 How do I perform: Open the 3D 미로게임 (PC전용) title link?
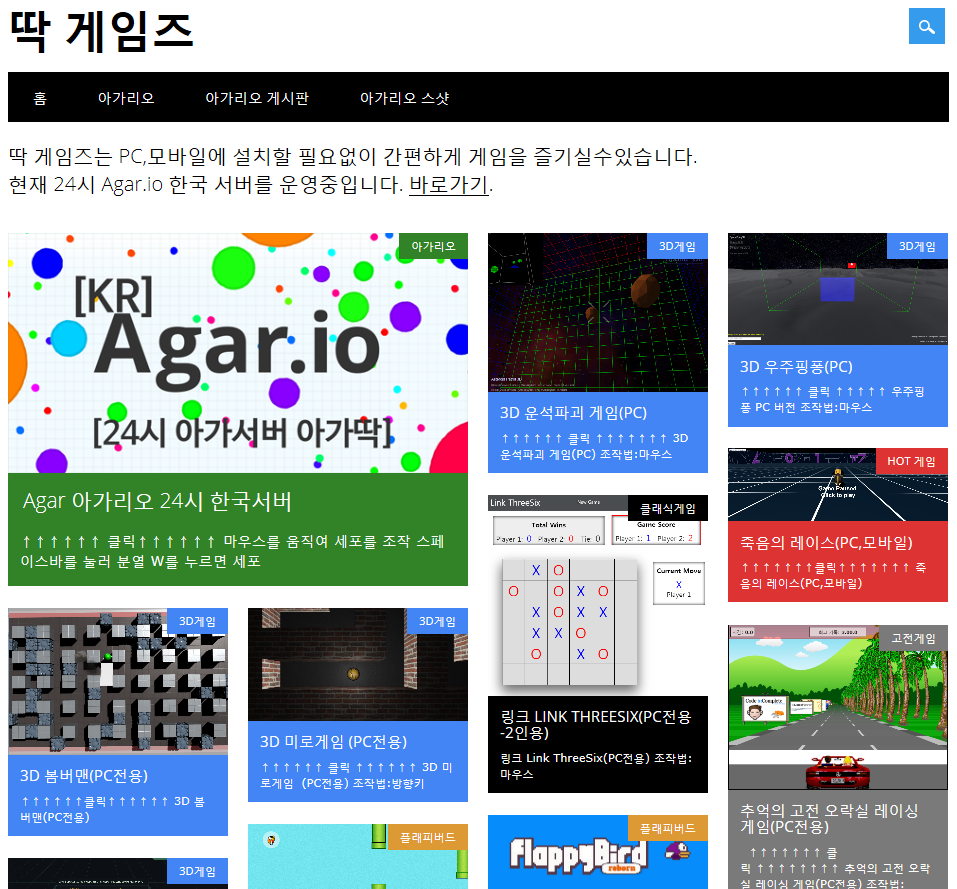333,742
